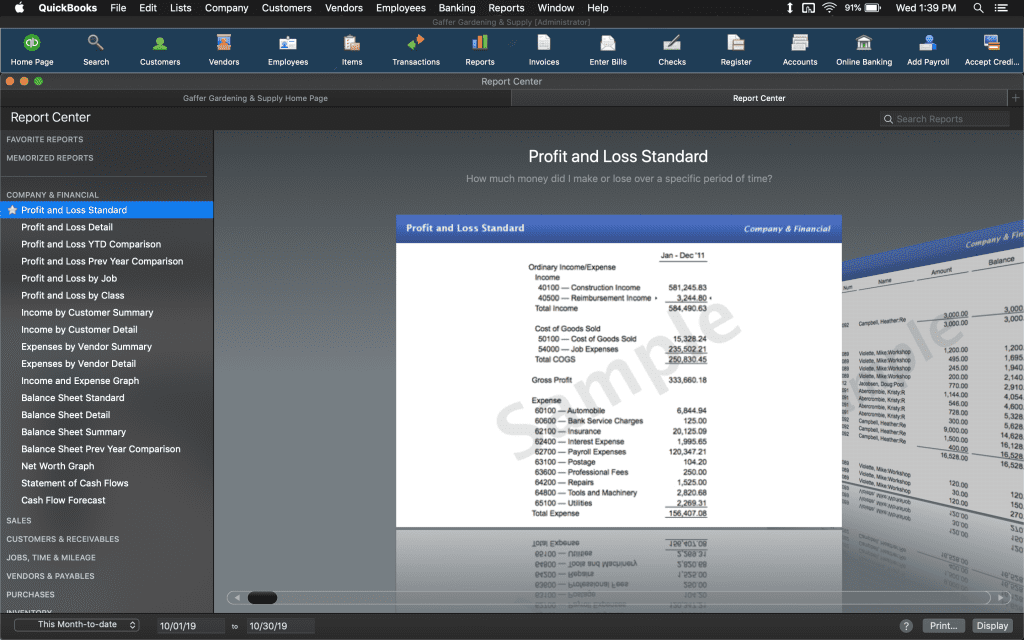Select the Statement of Cash Flows report
Image resolution: width=1024 pixels, height=640 pixels.
click(x=74, y=483)
